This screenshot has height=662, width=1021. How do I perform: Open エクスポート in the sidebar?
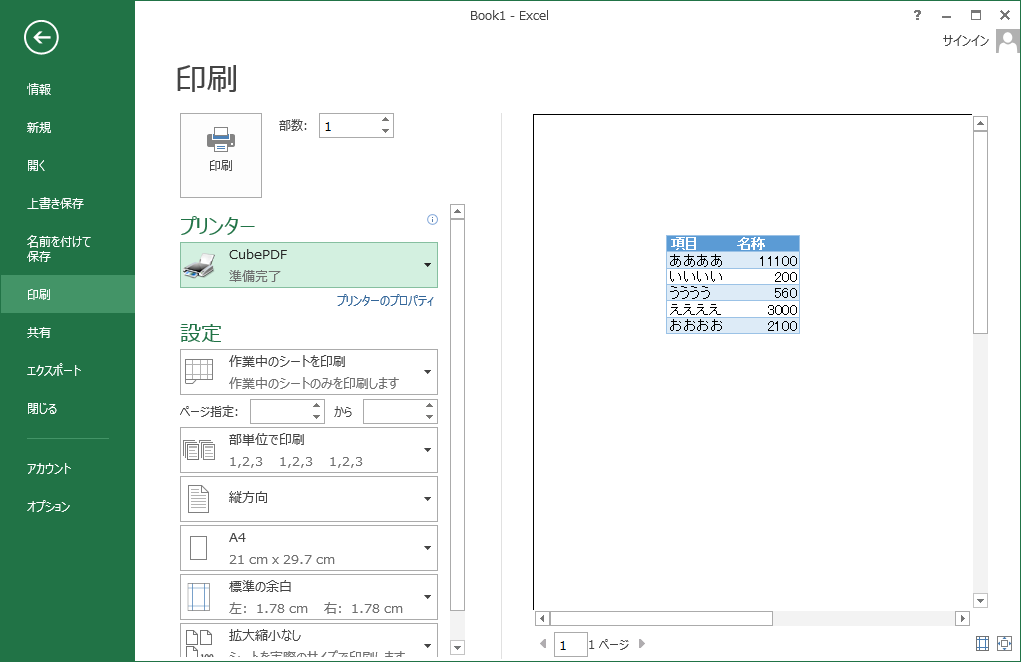point(55,371)
